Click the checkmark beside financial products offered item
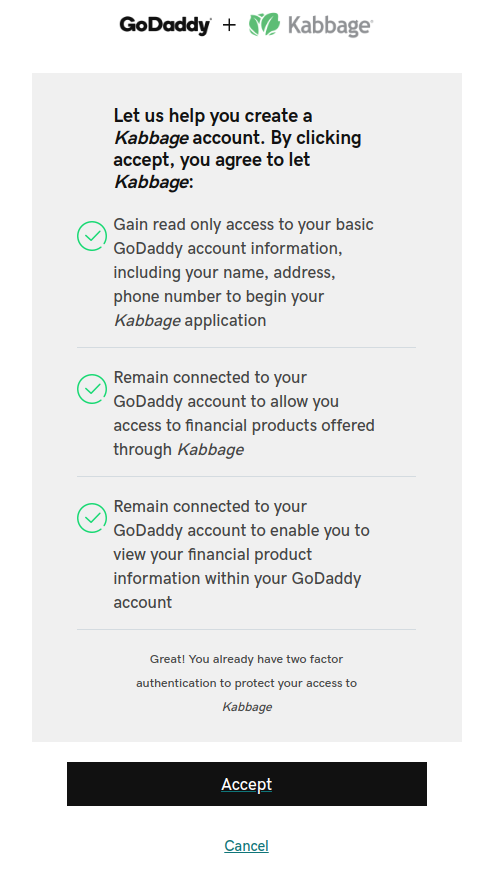 [92, 389]
